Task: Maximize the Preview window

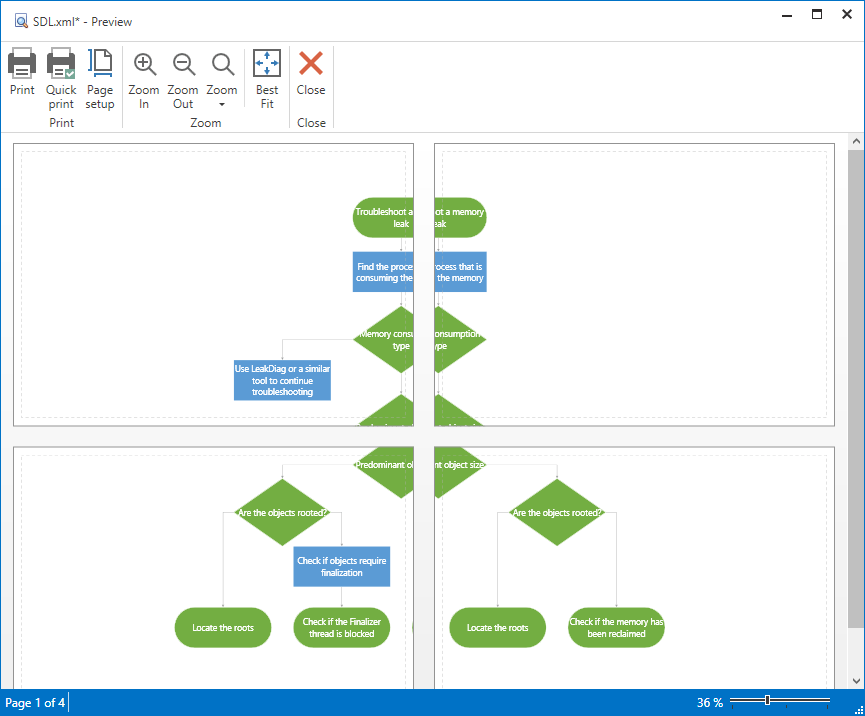Action: coord(817,15)
